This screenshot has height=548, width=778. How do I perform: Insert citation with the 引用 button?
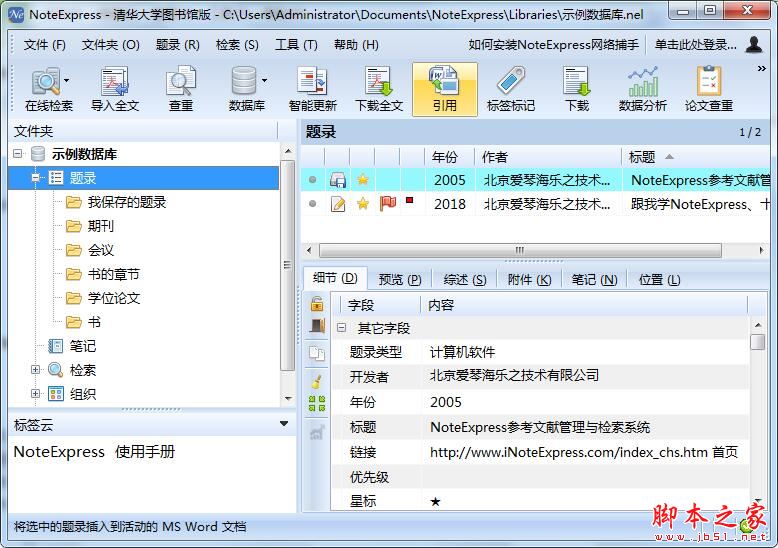point(445,89)
